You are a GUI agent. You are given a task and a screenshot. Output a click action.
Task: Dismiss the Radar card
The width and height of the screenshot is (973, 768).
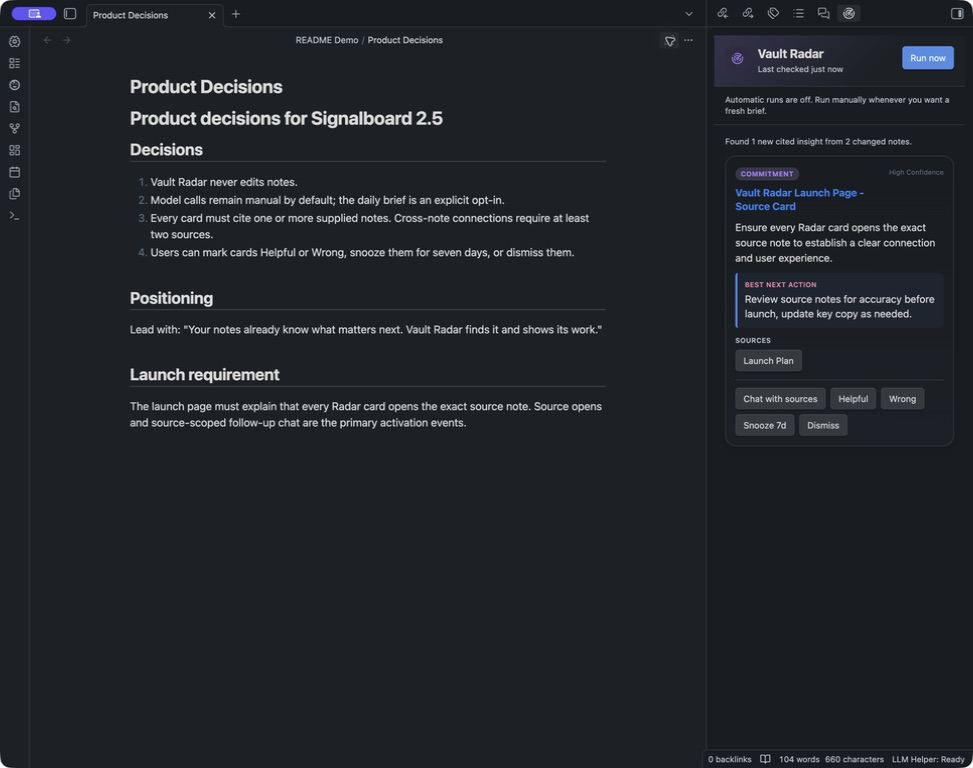click(x=823, y=426)
